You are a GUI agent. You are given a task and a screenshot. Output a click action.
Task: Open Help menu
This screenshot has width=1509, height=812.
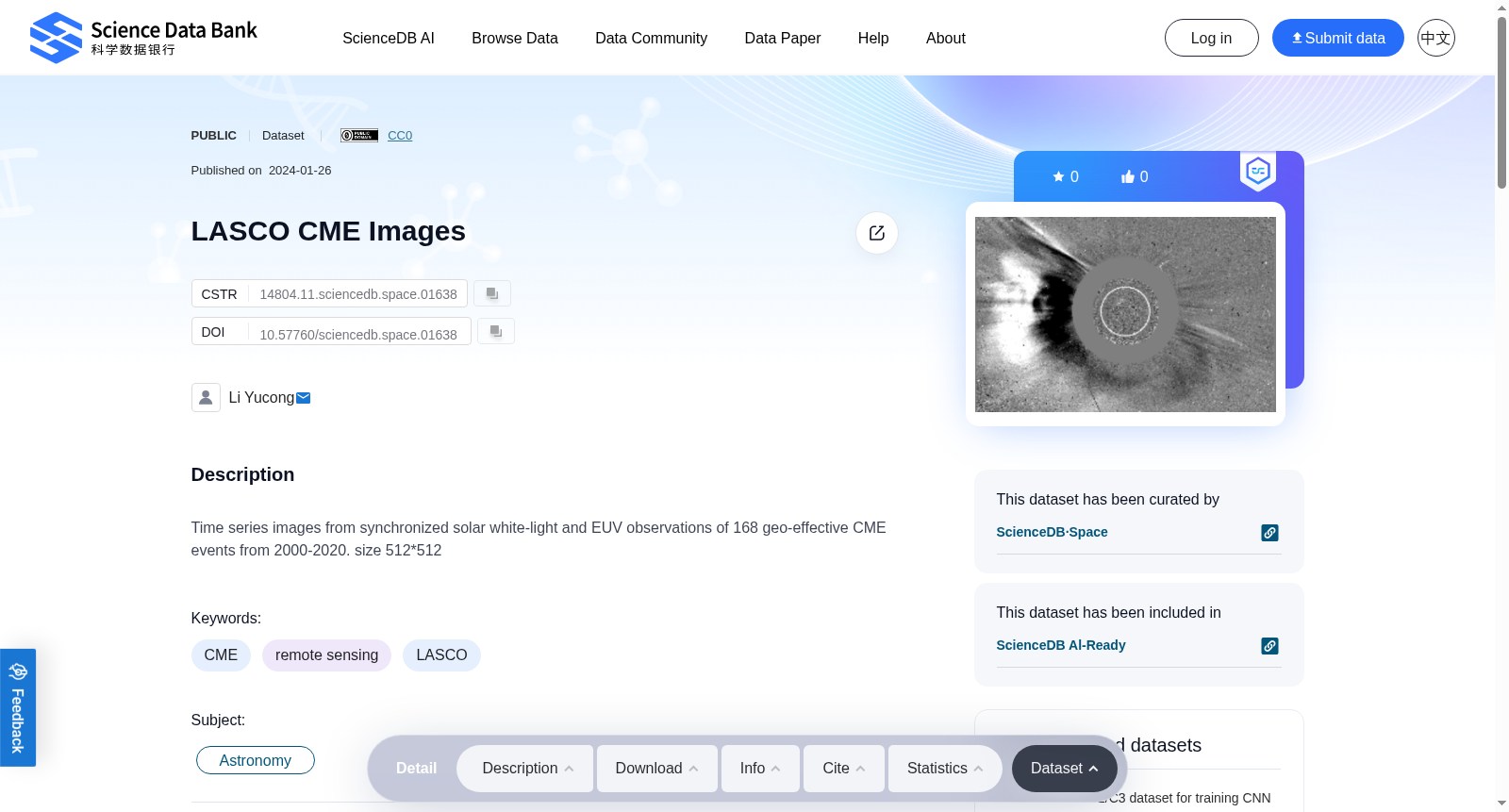pyautogui.click(x=873, y=38)
